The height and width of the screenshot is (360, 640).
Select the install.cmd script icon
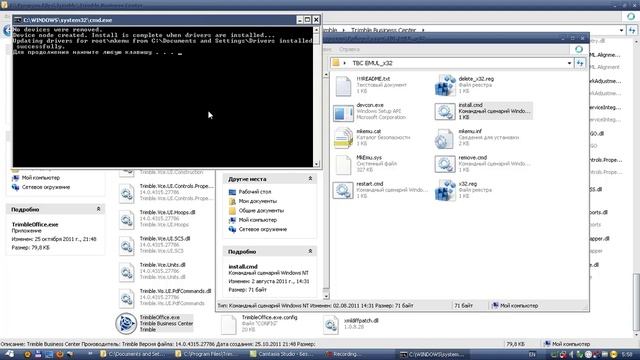pyautogui.click(x=445, y=111)
